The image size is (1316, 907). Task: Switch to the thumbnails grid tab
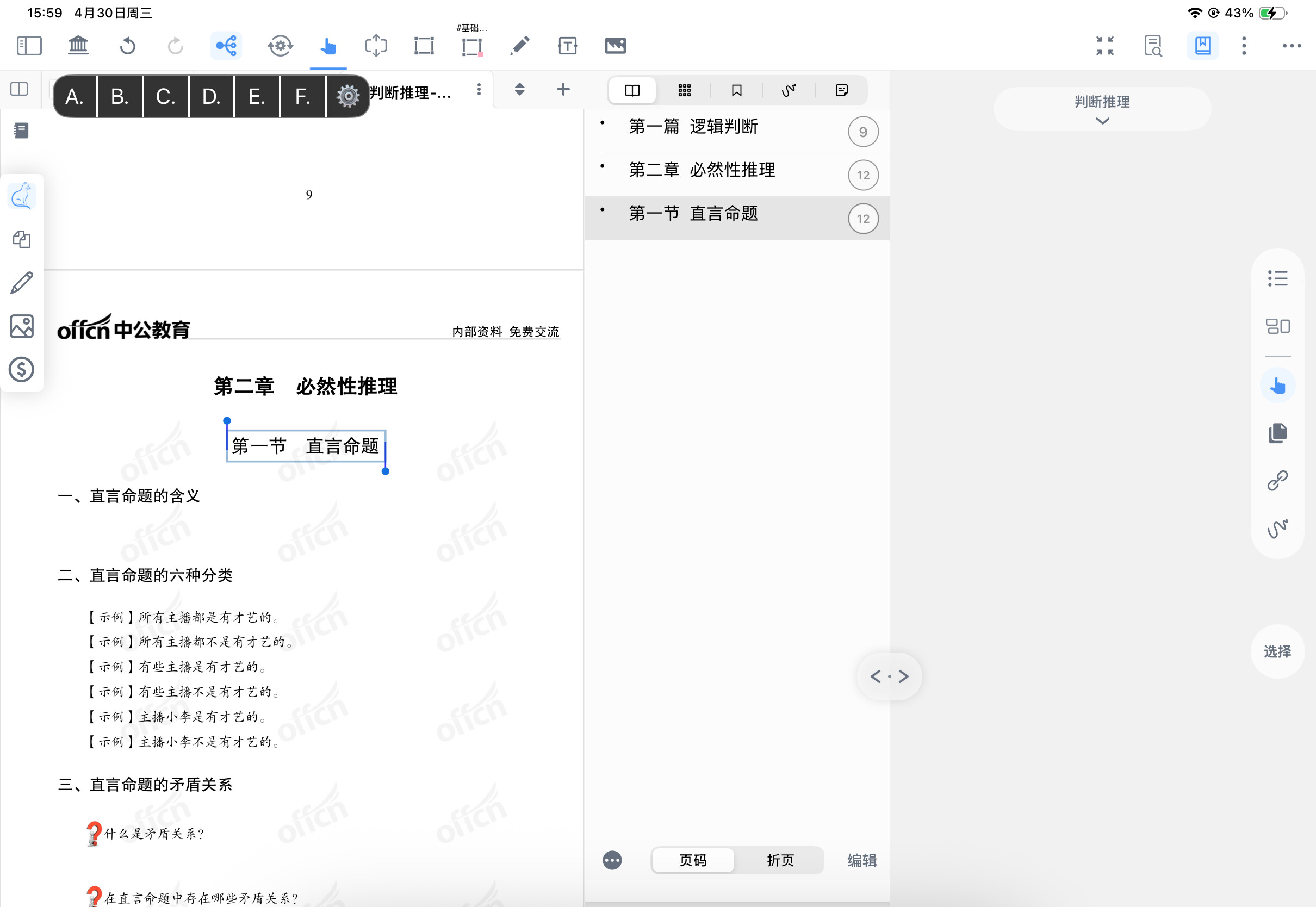pos(684,90)
